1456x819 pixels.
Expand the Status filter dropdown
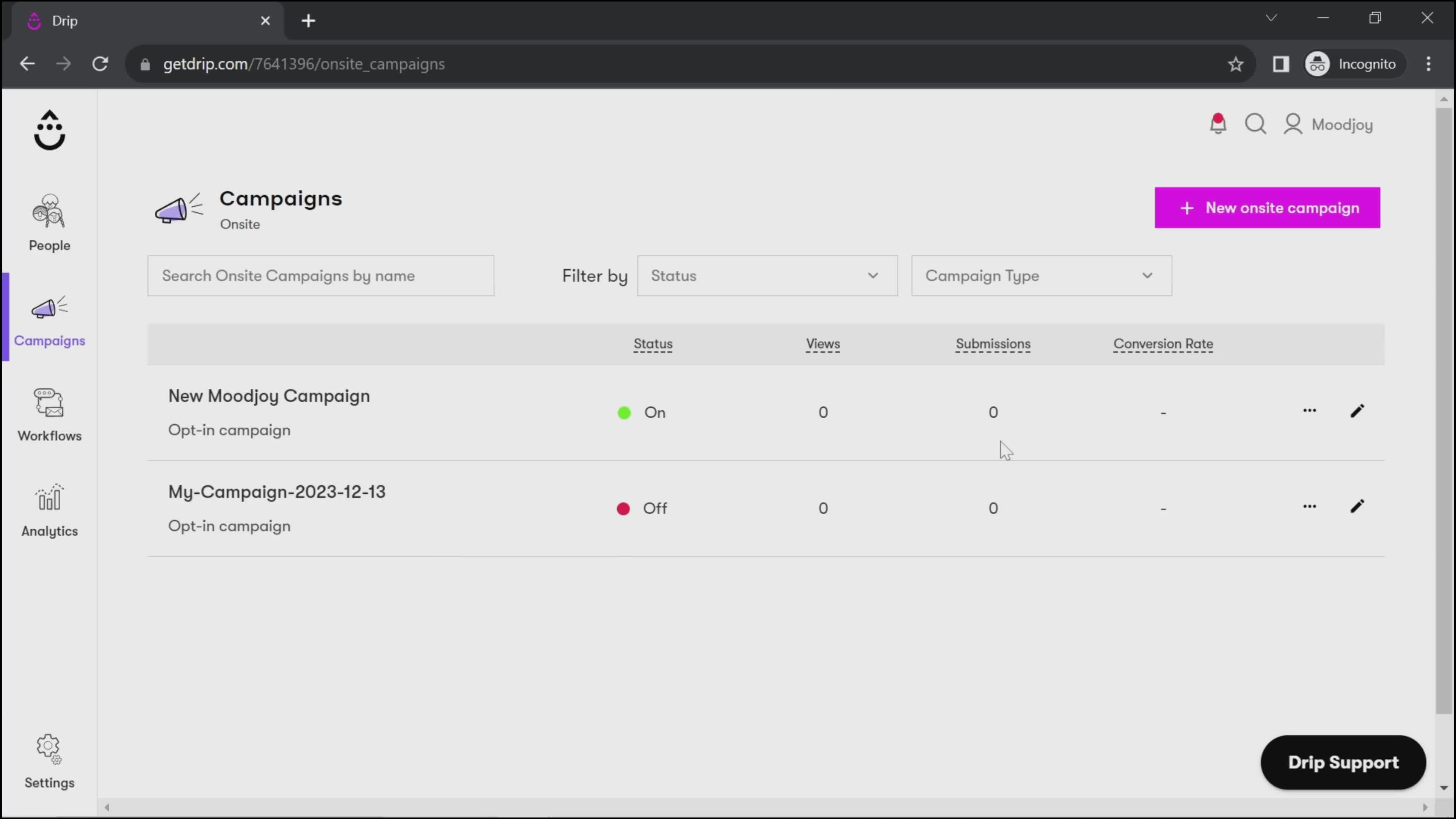point(767,276)
